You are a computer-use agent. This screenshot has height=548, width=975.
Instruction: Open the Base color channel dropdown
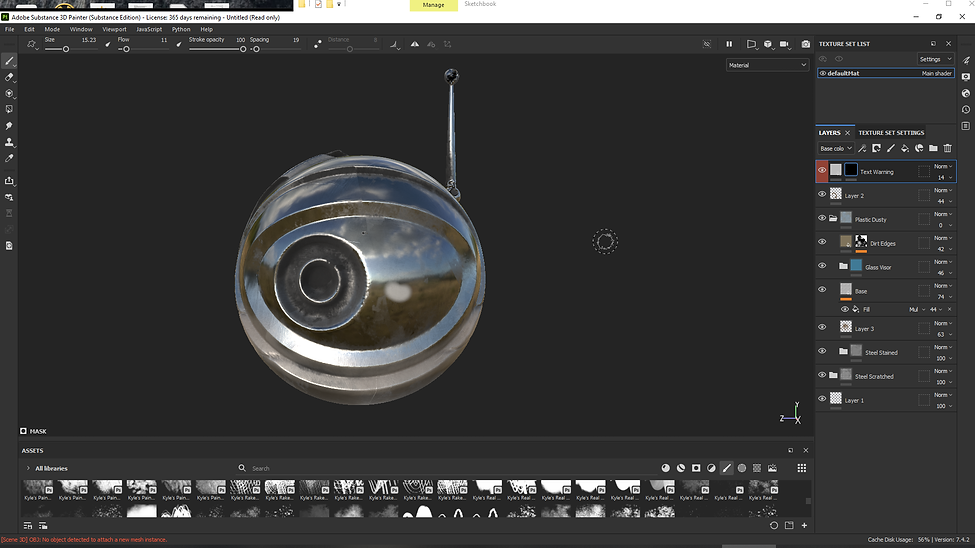[836, 148]
